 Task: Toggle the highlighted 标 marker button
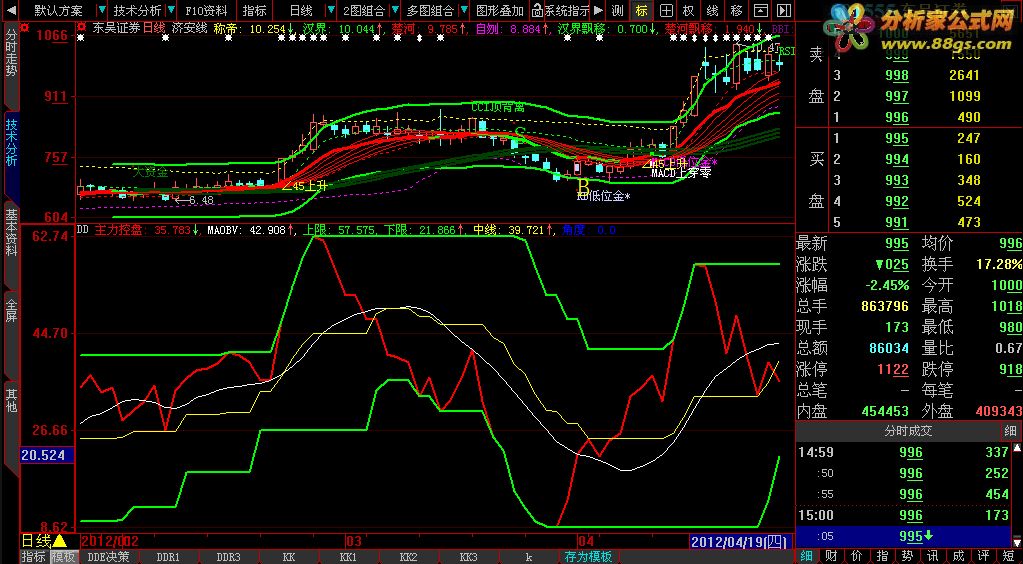coord(642,10)
